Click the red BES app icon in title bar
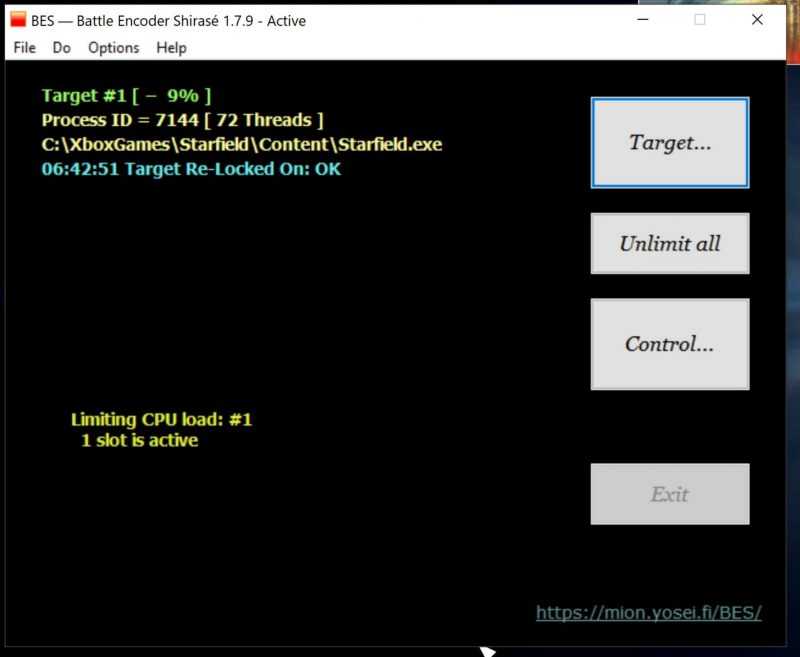The image size is (800, 657). pyautogui.click(x=18, y=19)
